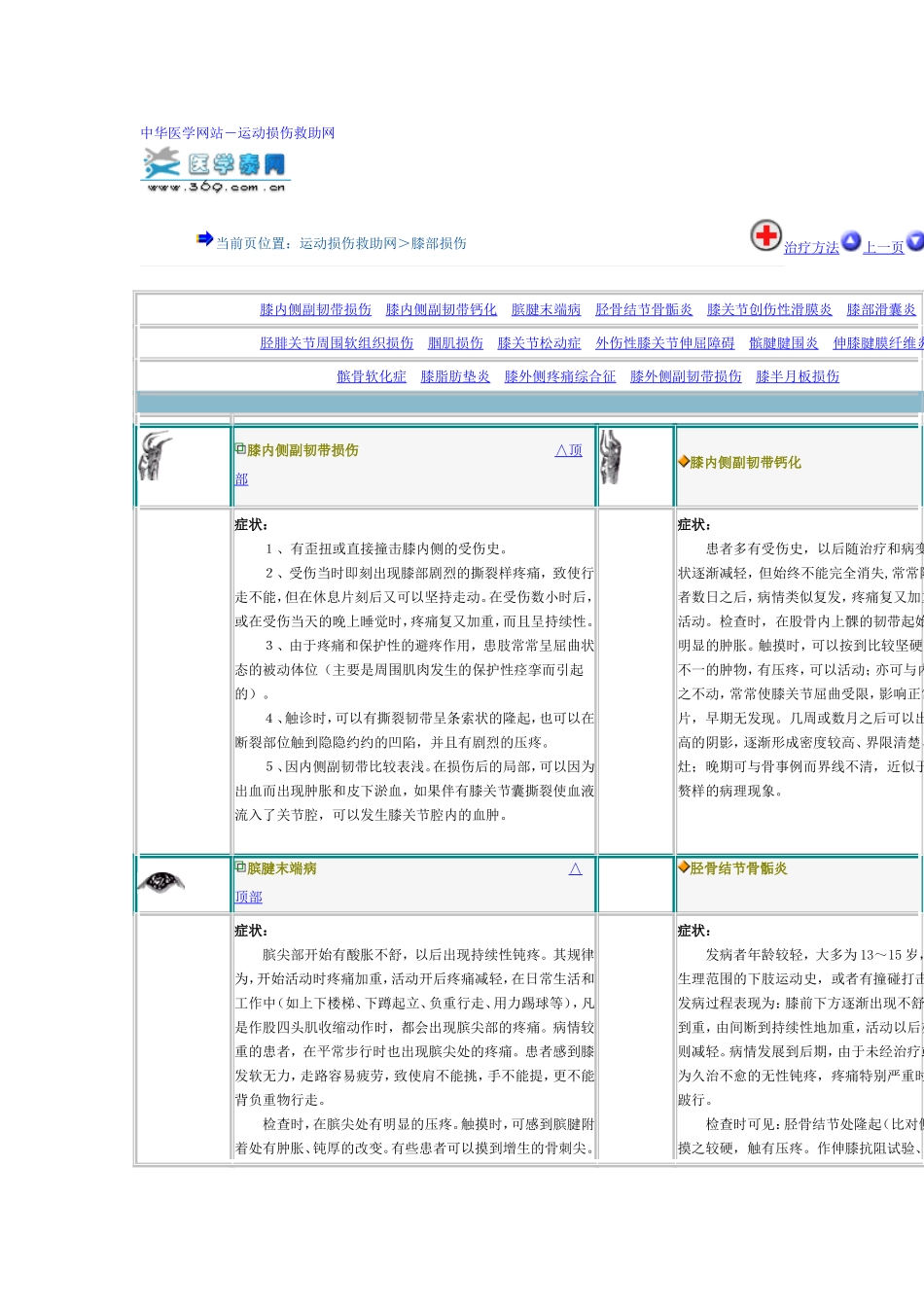Click small icon before 膝内侧副韧带损伤 heading
The height and width of the screenshot is (1307, 924).
pos(240,449)
